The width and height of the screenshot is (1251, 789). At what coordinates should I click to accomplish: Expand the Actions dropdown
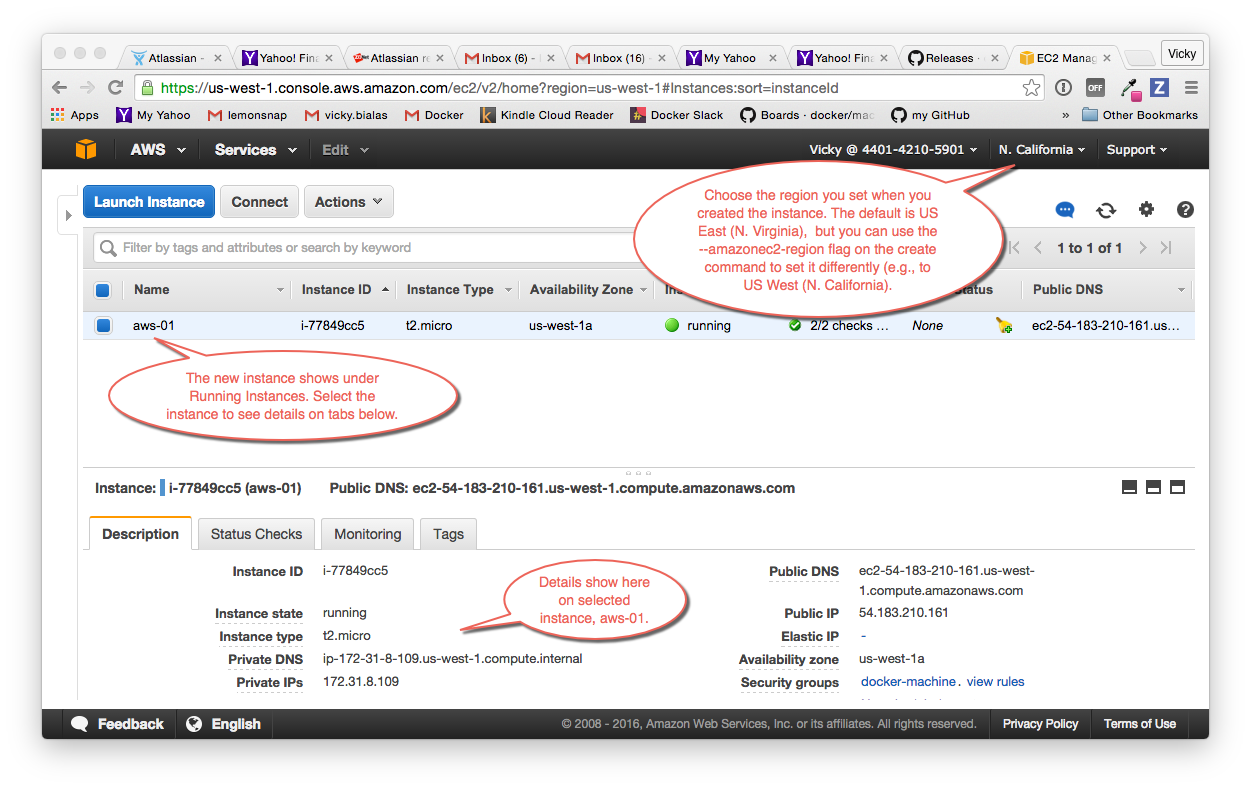click(x=348, y=202)
